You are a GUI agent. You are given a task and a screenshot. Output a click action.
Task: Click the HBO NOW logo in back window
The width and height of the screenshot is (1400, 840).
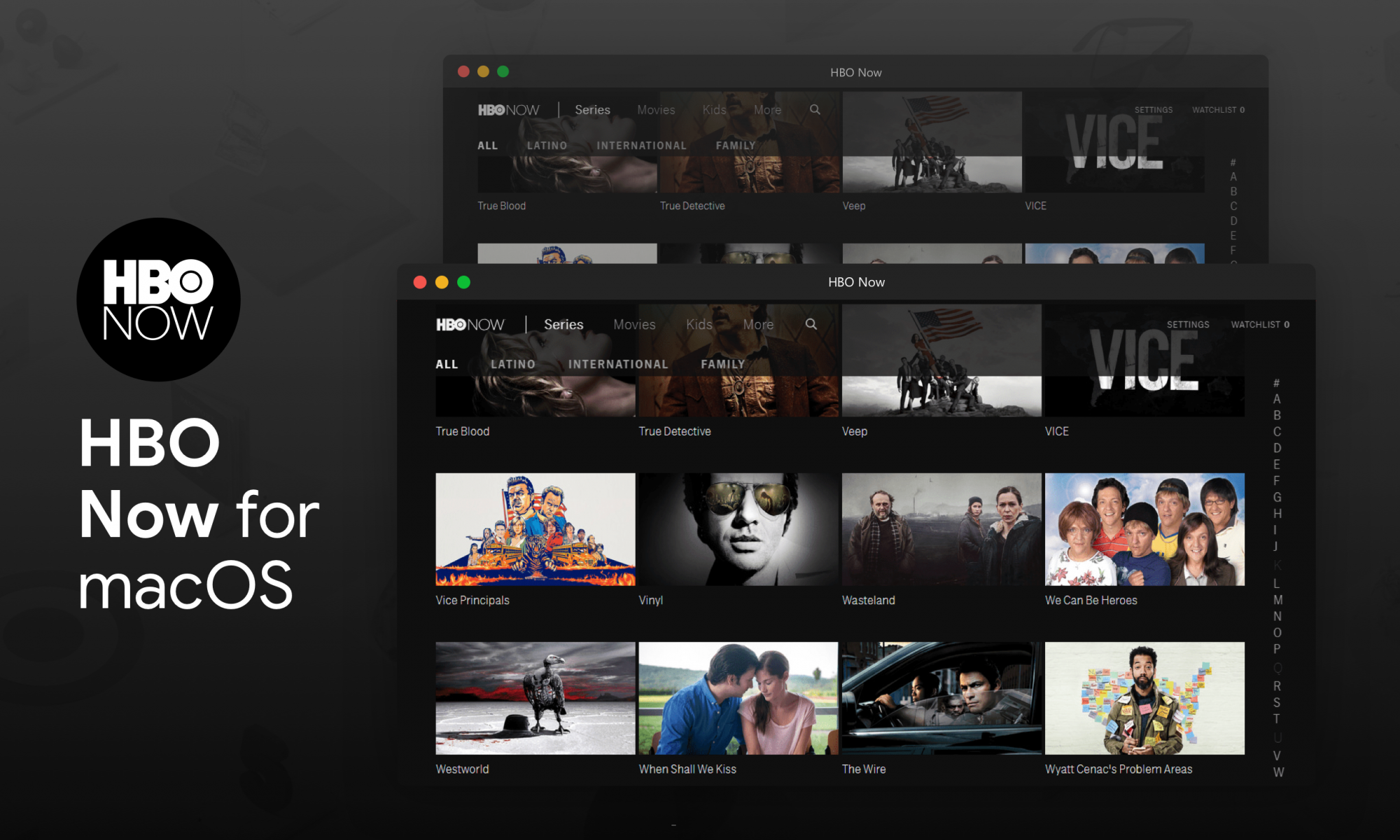tap(508, 110)
